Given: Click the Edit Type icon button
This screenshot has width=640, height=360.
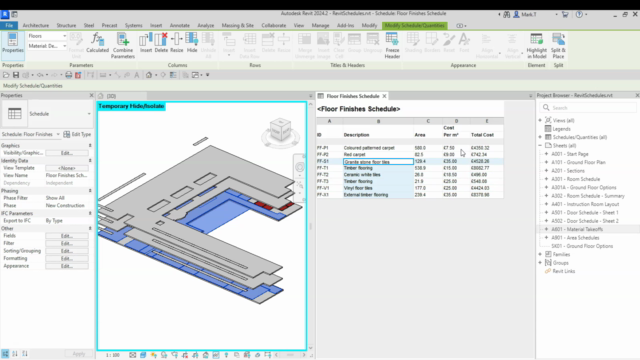Looking at the screenshot, I should point(77,134).
